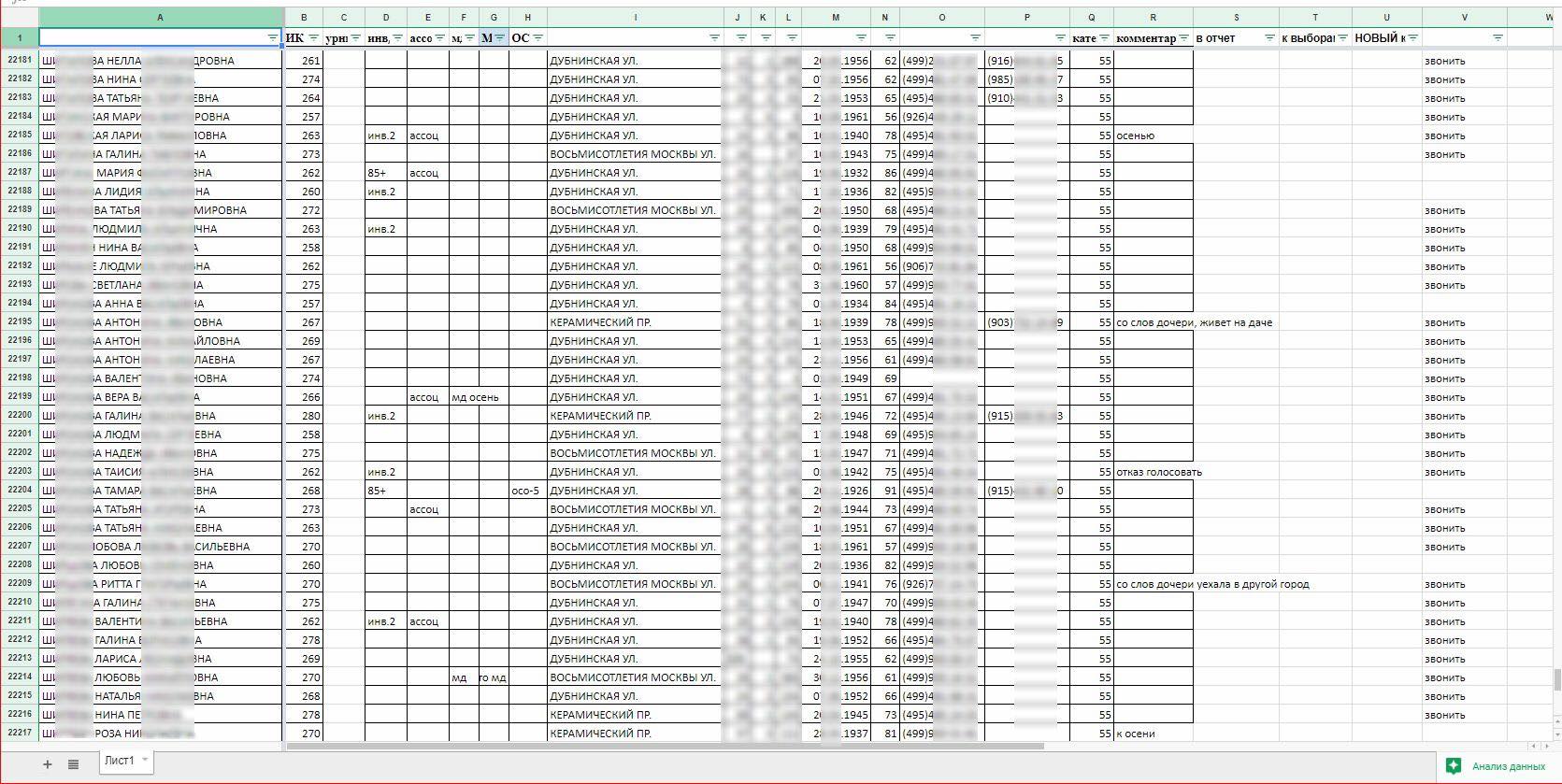Select the 'мд' cell in row 22214
The width and height of the screenshot is (1562, 784).
[464, 677]
